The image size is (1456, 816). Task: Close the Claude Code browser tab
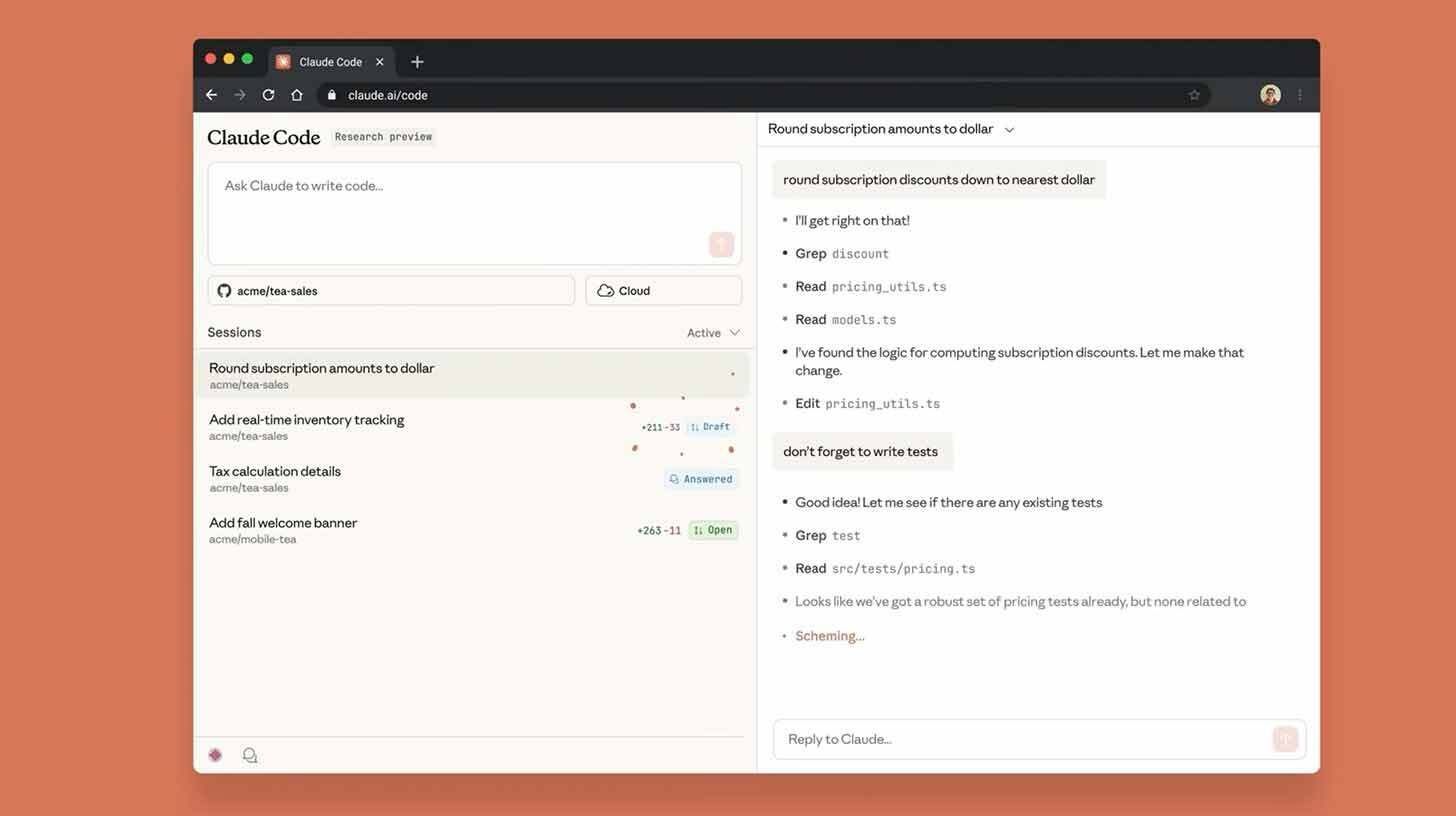pyautogui.click(x=380, y=62)
